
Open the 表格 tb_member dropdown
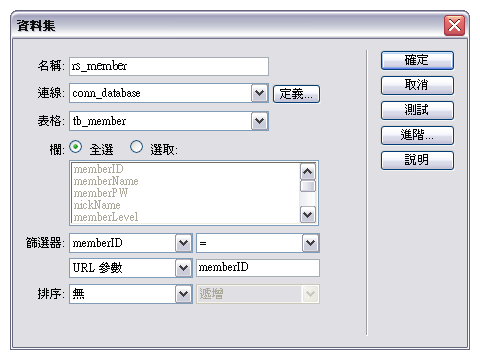[169, 121]
